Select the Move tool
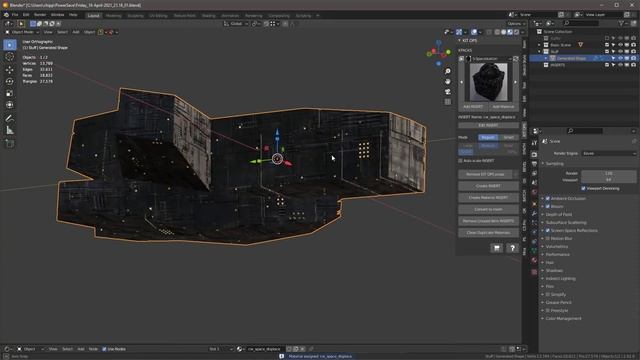Image resolution: width=640 pixels, height=360 pixels. point(10,69)
